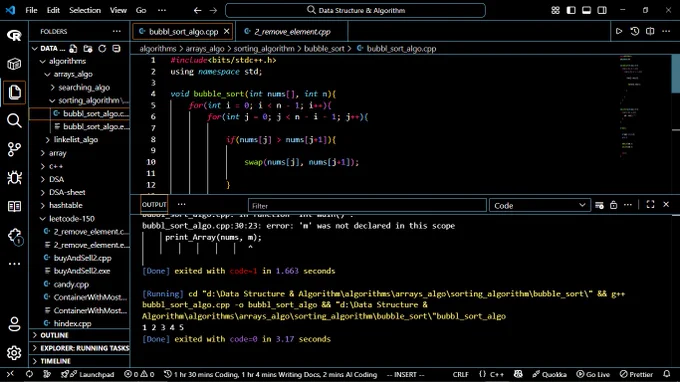The height and width of the screenshot is (382, 680).
Task: Open editor more actions ellipsis
Action: click(x=666, y=31)
